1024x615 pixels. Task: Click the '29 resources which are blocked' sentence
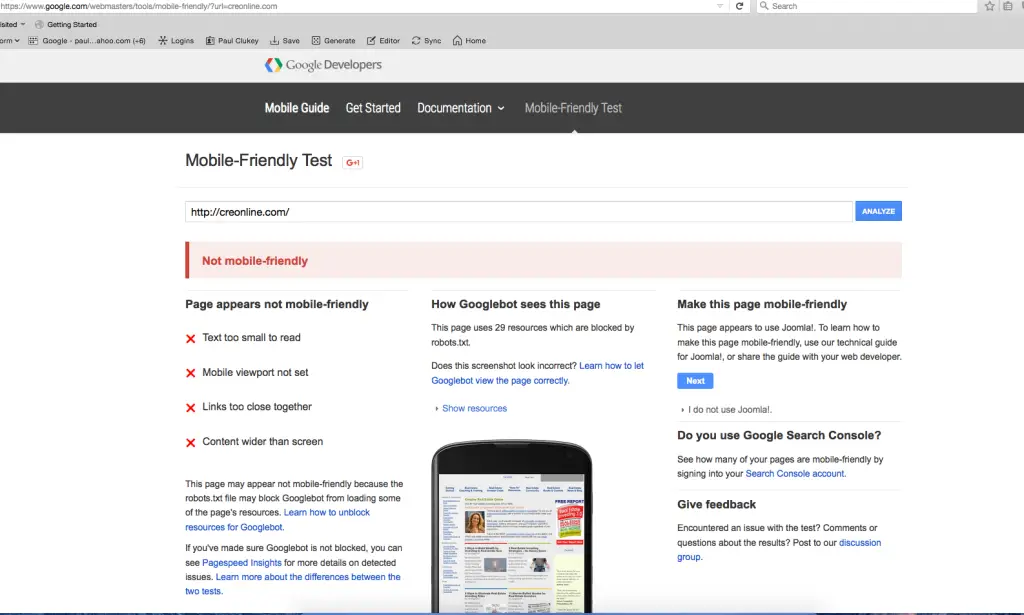pyautogui.click(x=533, y=335)
